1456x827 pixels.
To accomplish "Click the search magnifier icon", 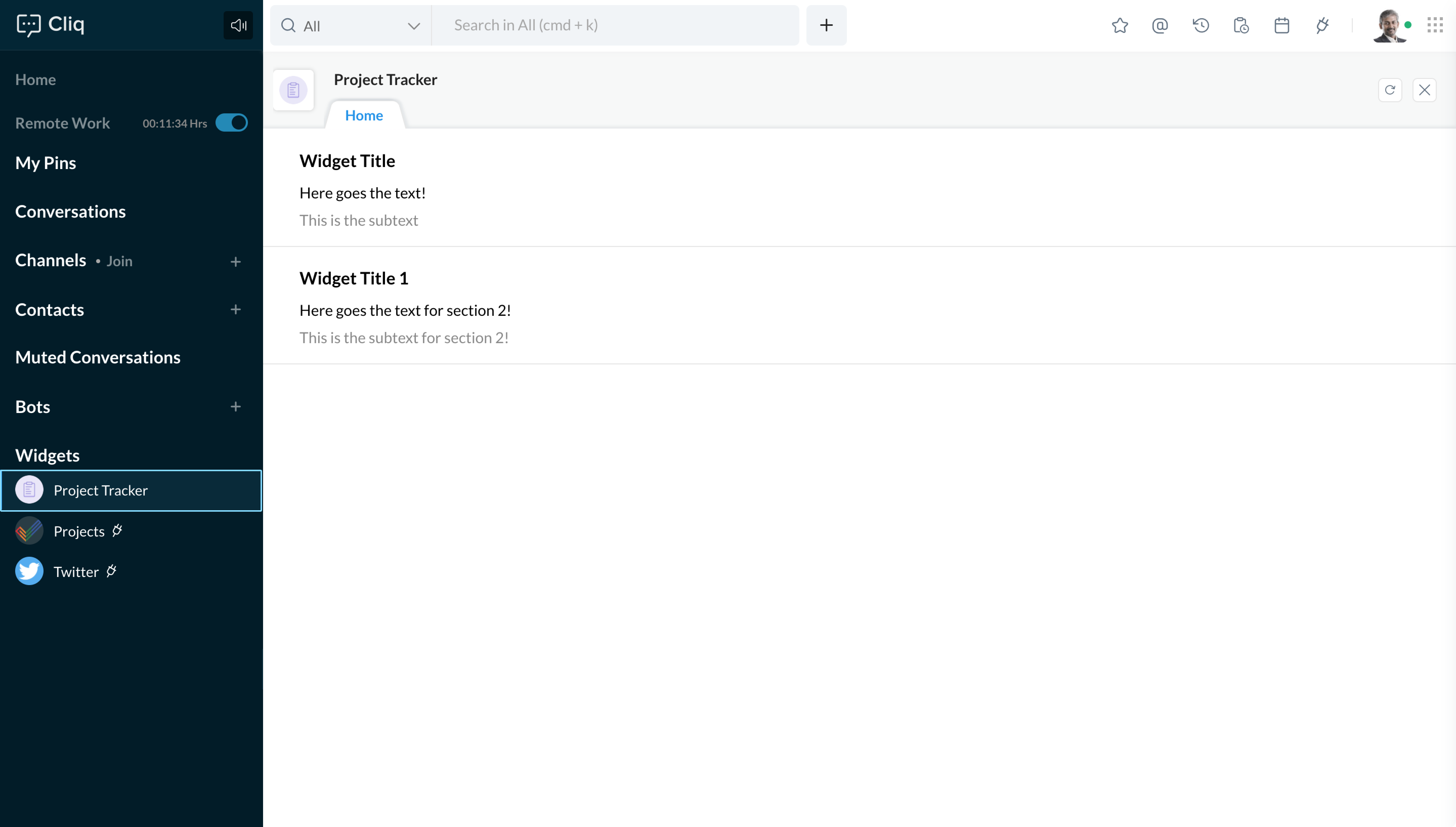I will click(x=288, y=25).
